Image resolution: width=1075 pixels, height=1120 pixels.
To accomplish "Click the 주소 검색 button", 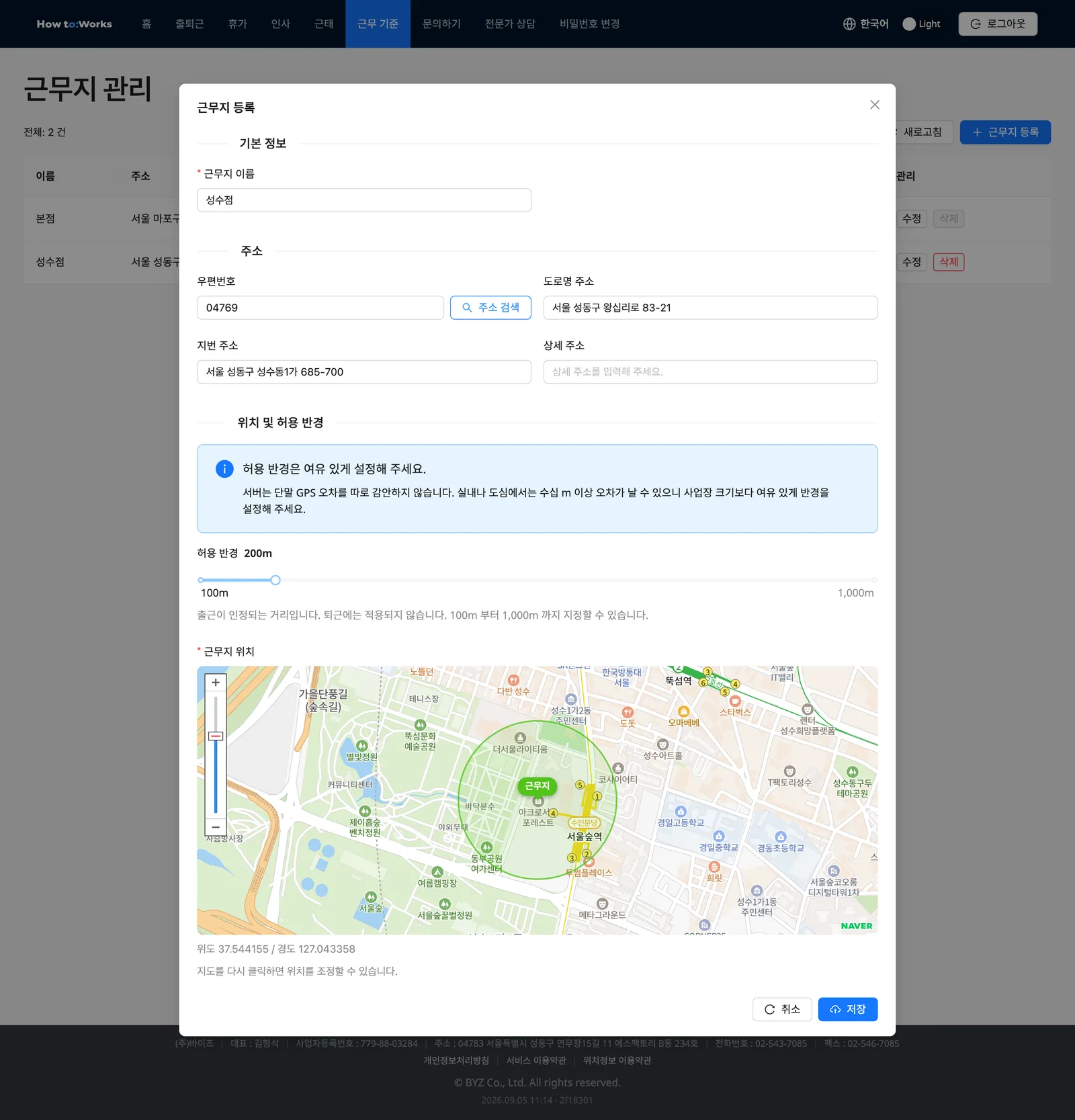I will (x=490, y=308).
